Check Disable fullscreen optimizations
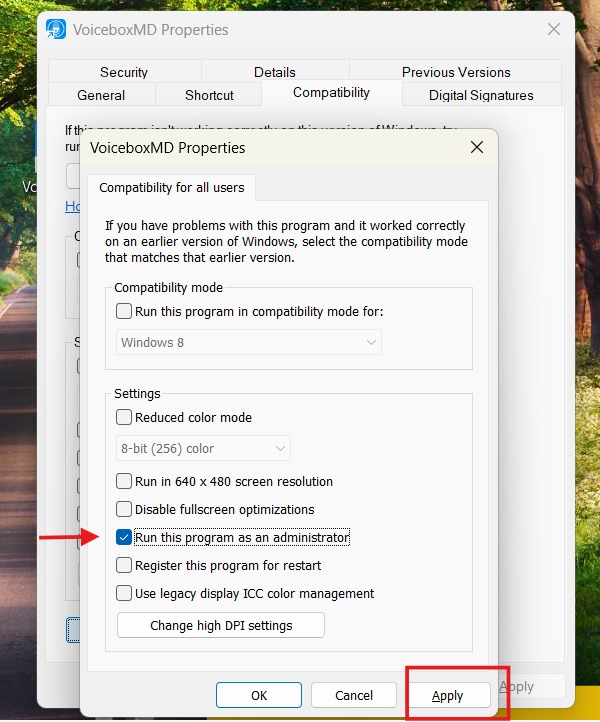 coord(124,510)
